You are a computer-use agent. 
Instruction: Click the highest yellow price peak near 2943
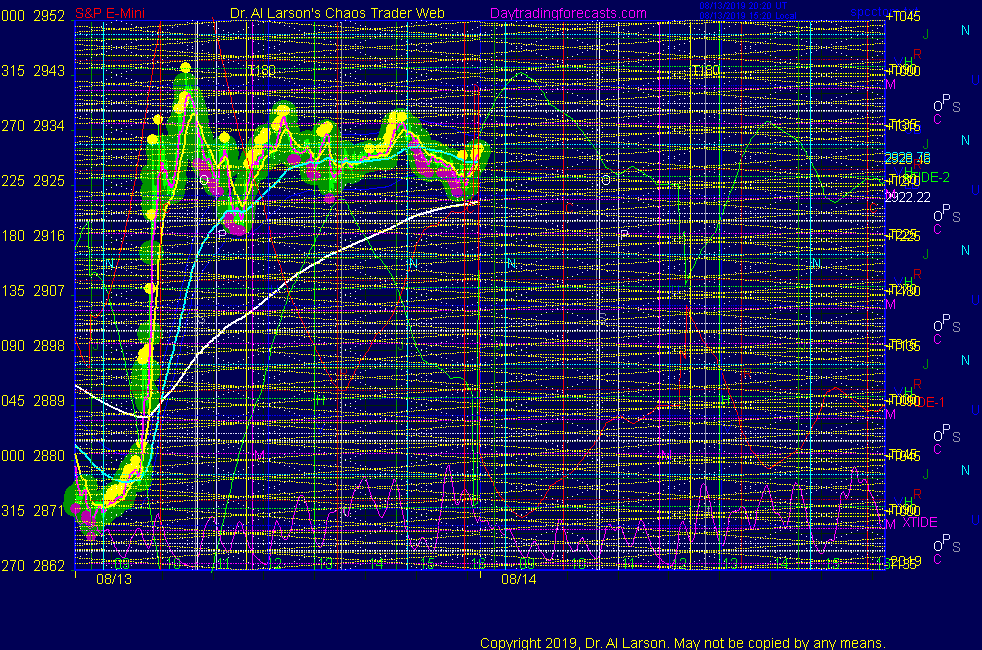(185, 68)
